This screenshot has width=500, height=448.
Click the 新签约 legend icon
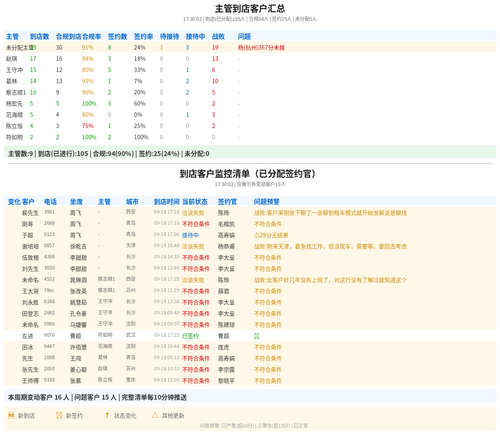tap(59, 415)
